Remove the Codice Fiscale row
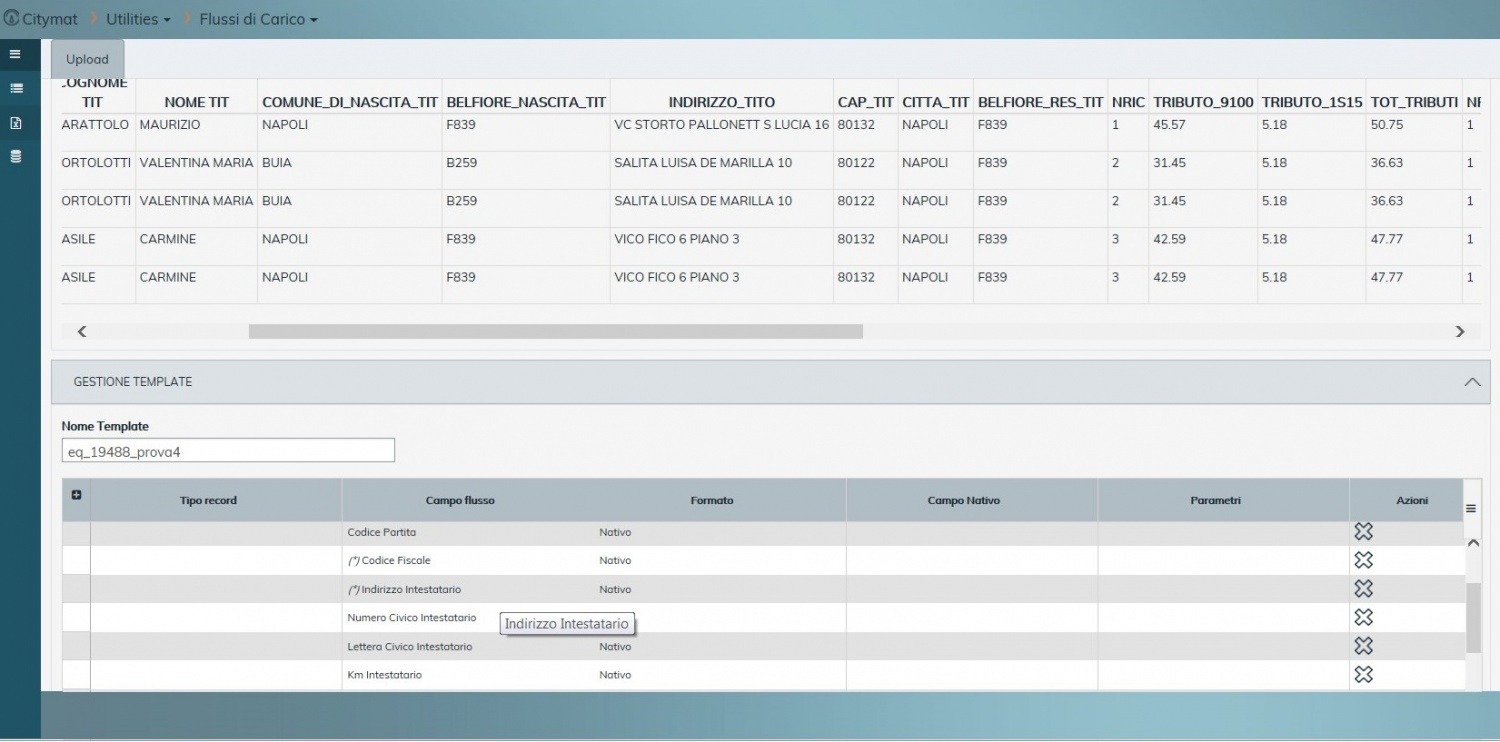 coord(1363,560)
